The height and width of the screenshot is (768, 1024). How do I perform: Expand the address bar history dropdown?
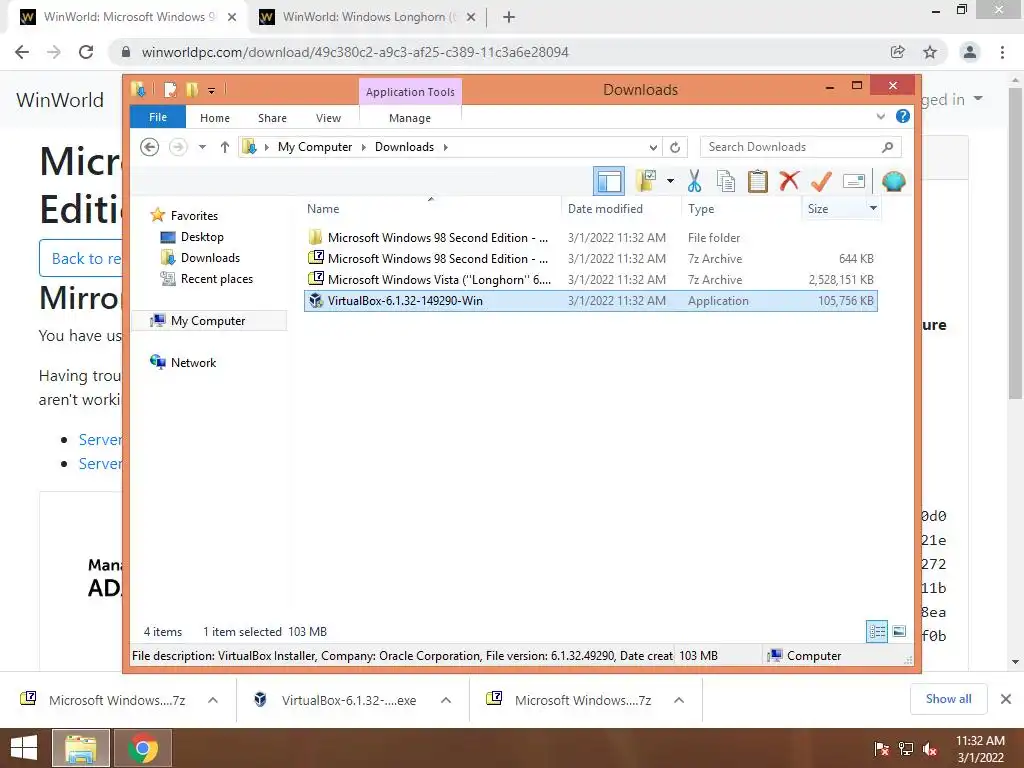tap(653, 147)
